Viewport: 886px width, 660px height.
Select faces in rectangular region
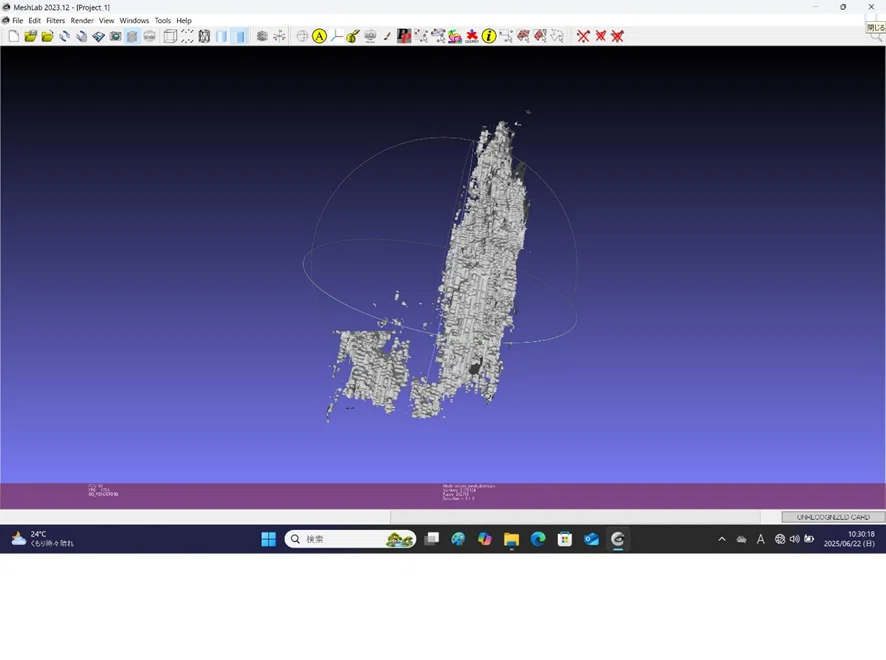523,36
